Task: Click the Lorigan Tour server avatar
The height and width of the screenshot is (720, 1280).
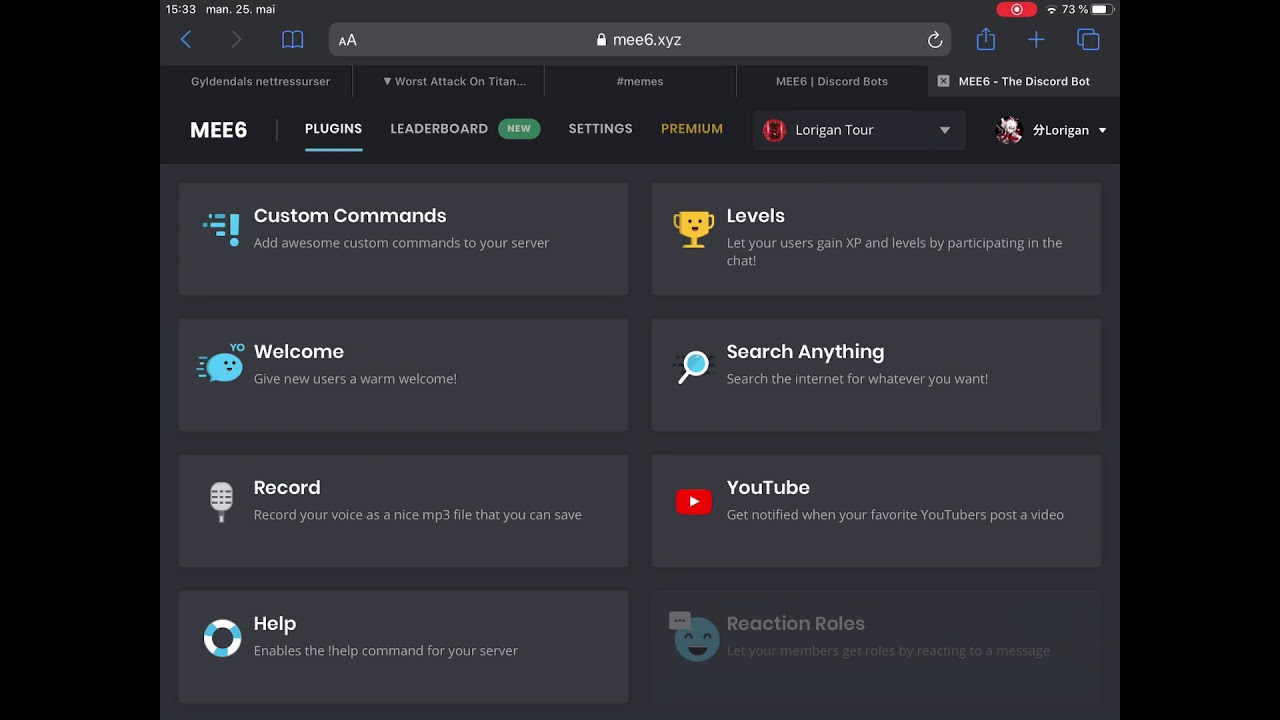Action: coord(774,130)
